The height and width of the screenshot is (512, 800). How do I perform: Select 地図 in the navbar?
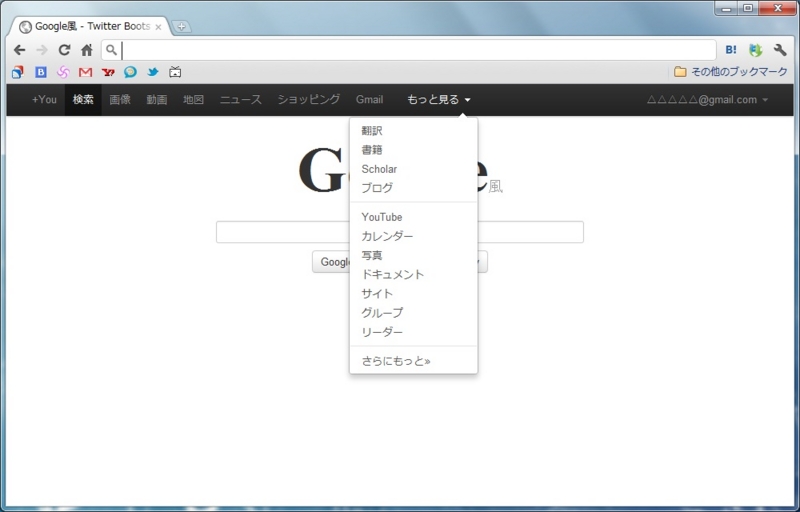pos(193,99)
